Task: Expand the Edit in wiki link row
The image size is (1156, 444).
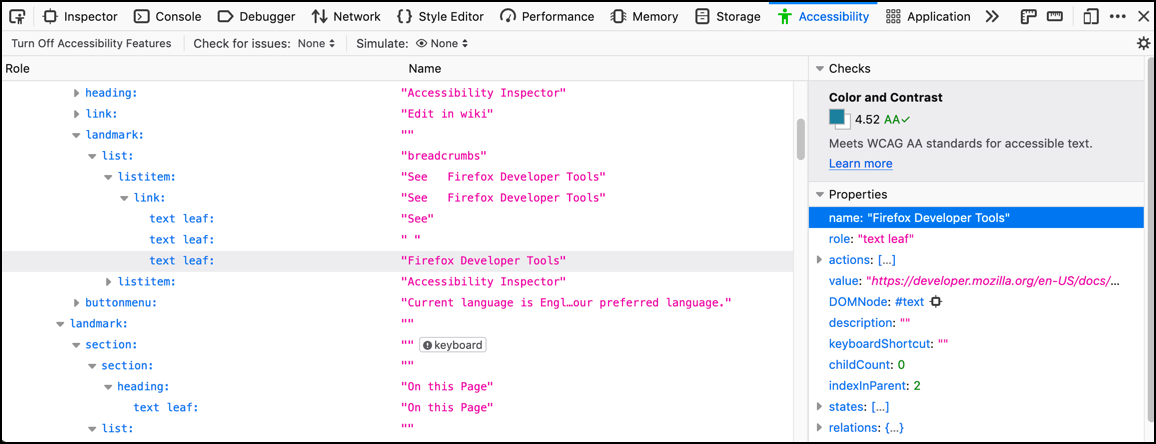Action: (x=76, y=114)
